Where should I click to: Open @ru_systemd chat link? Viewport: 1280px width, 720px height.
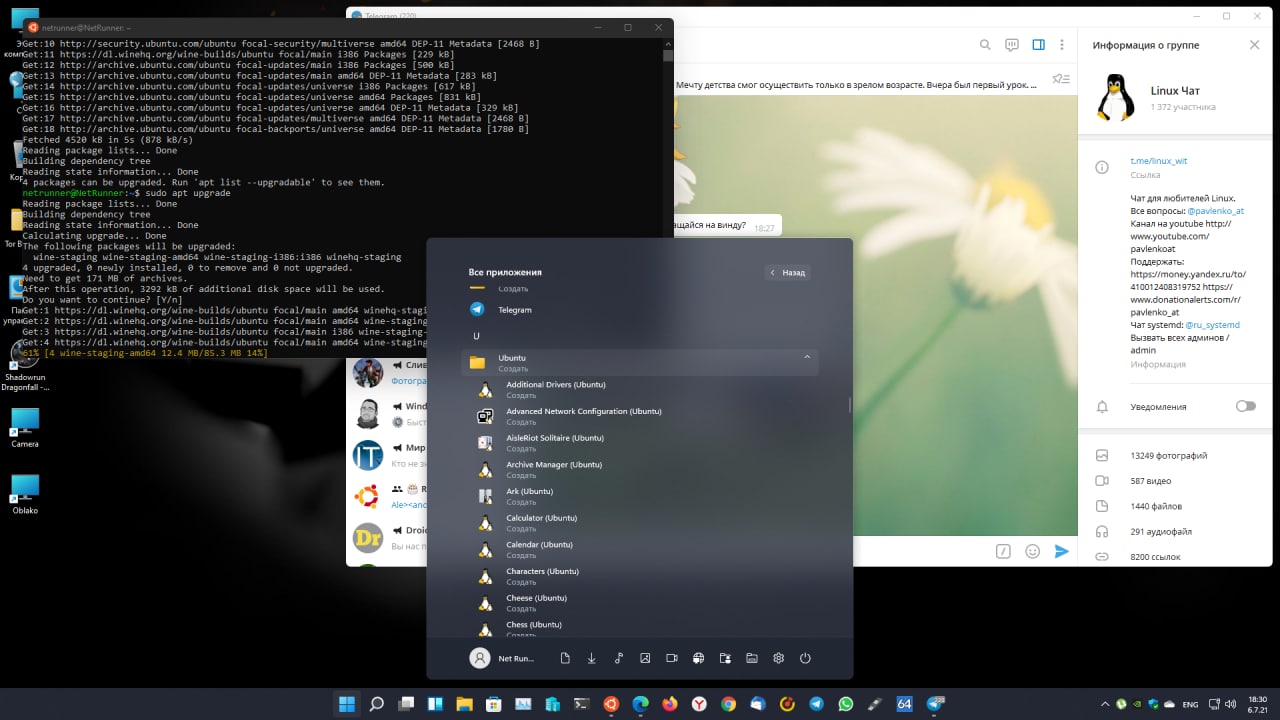click(1212, 325)
